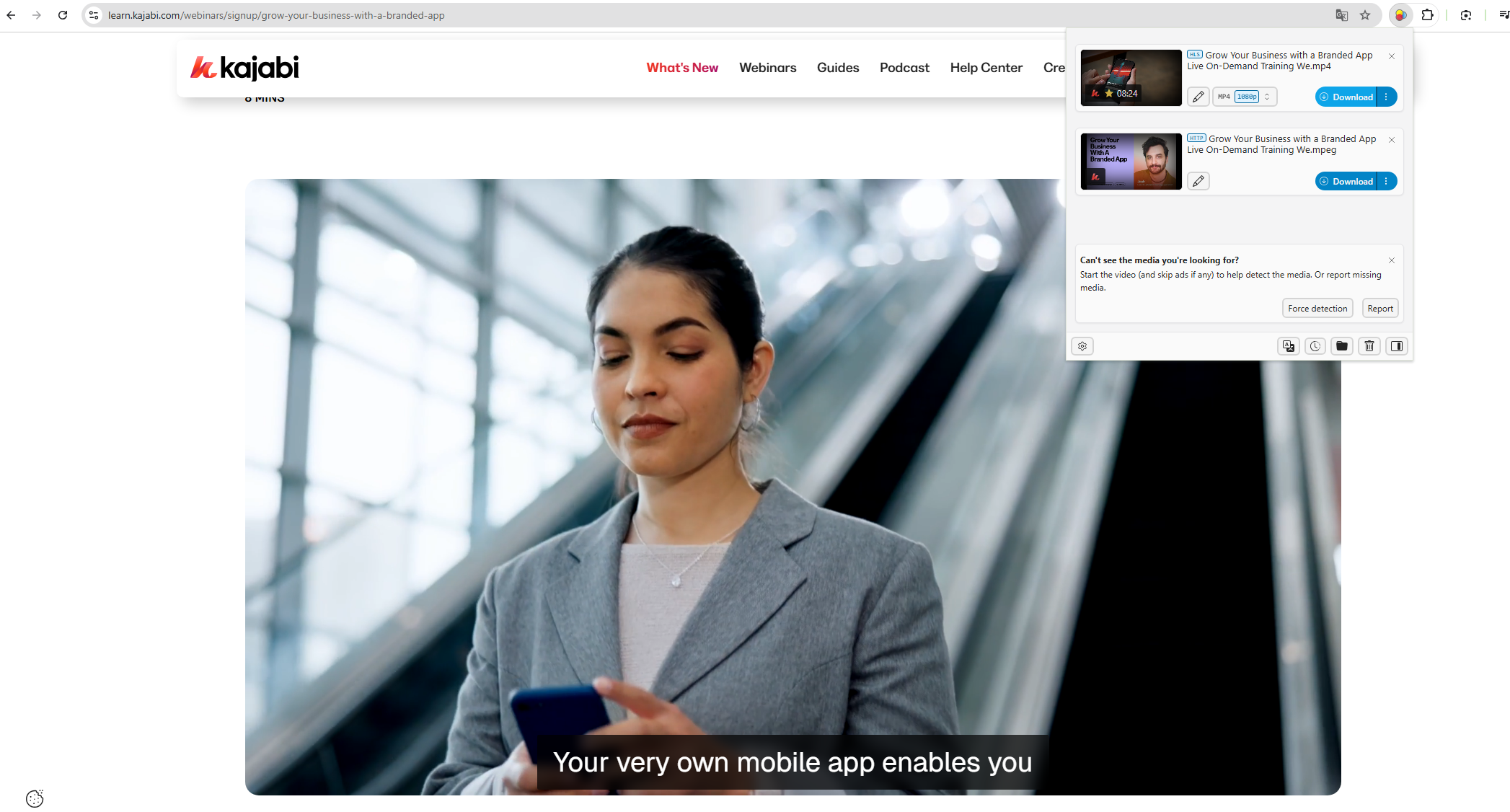1510x812 pixels.
Task: Open the browser profile avatar menu
Action: (1400, 14)
